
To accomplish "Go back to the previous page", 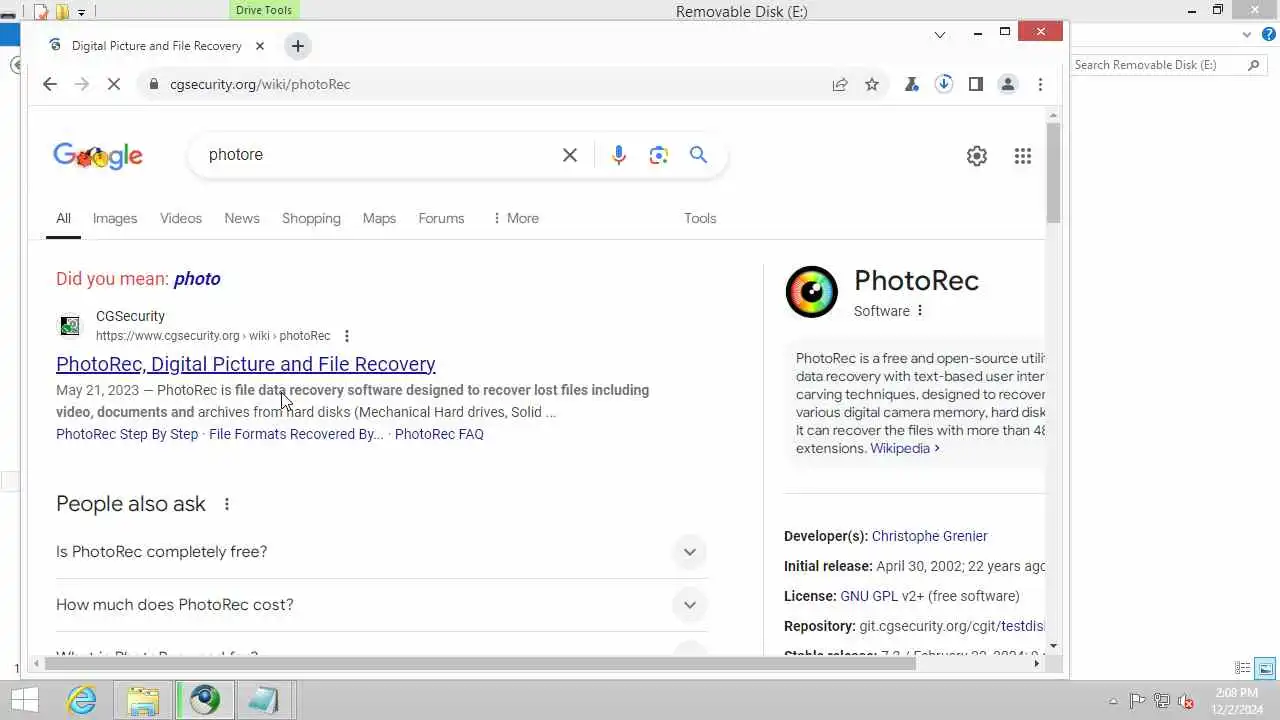I will (x=50, y=84).
